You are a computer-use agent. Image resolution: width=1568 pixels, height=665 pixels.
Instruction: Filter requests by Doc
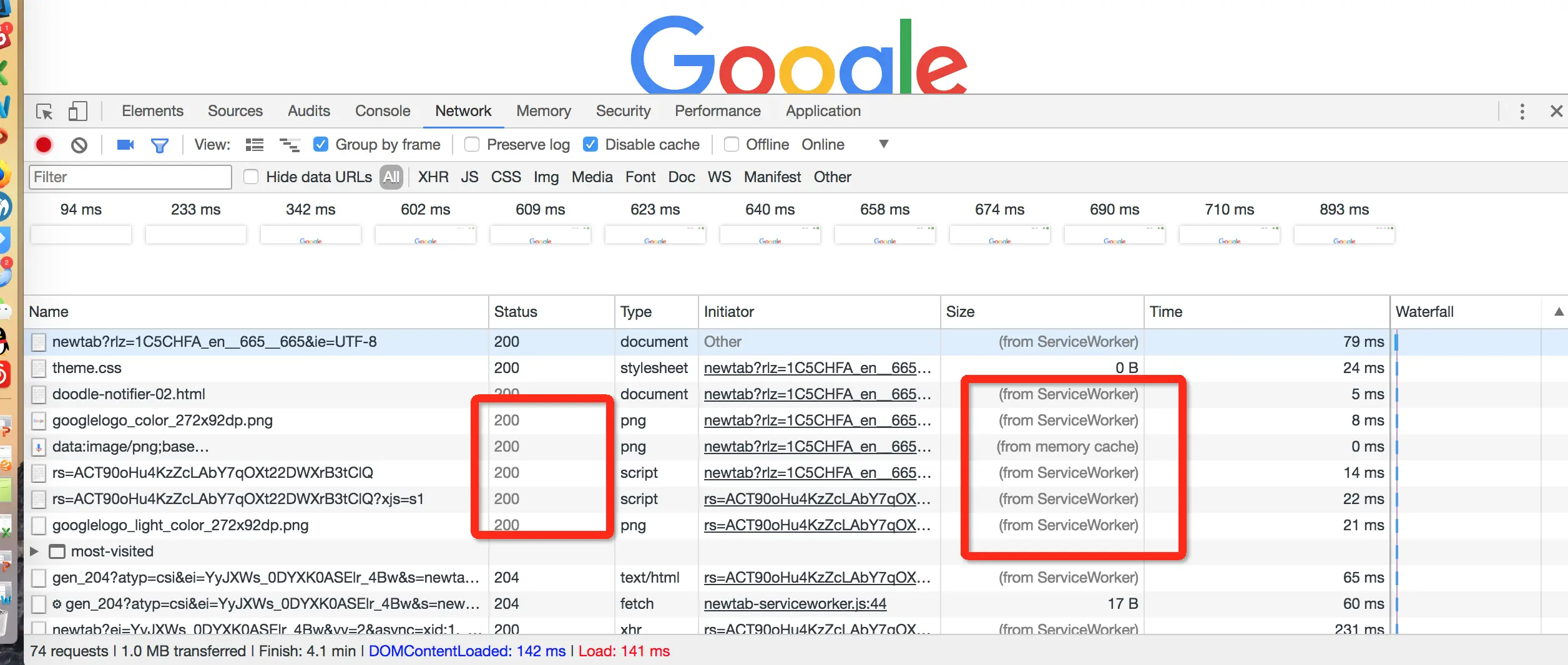[682, 177]
